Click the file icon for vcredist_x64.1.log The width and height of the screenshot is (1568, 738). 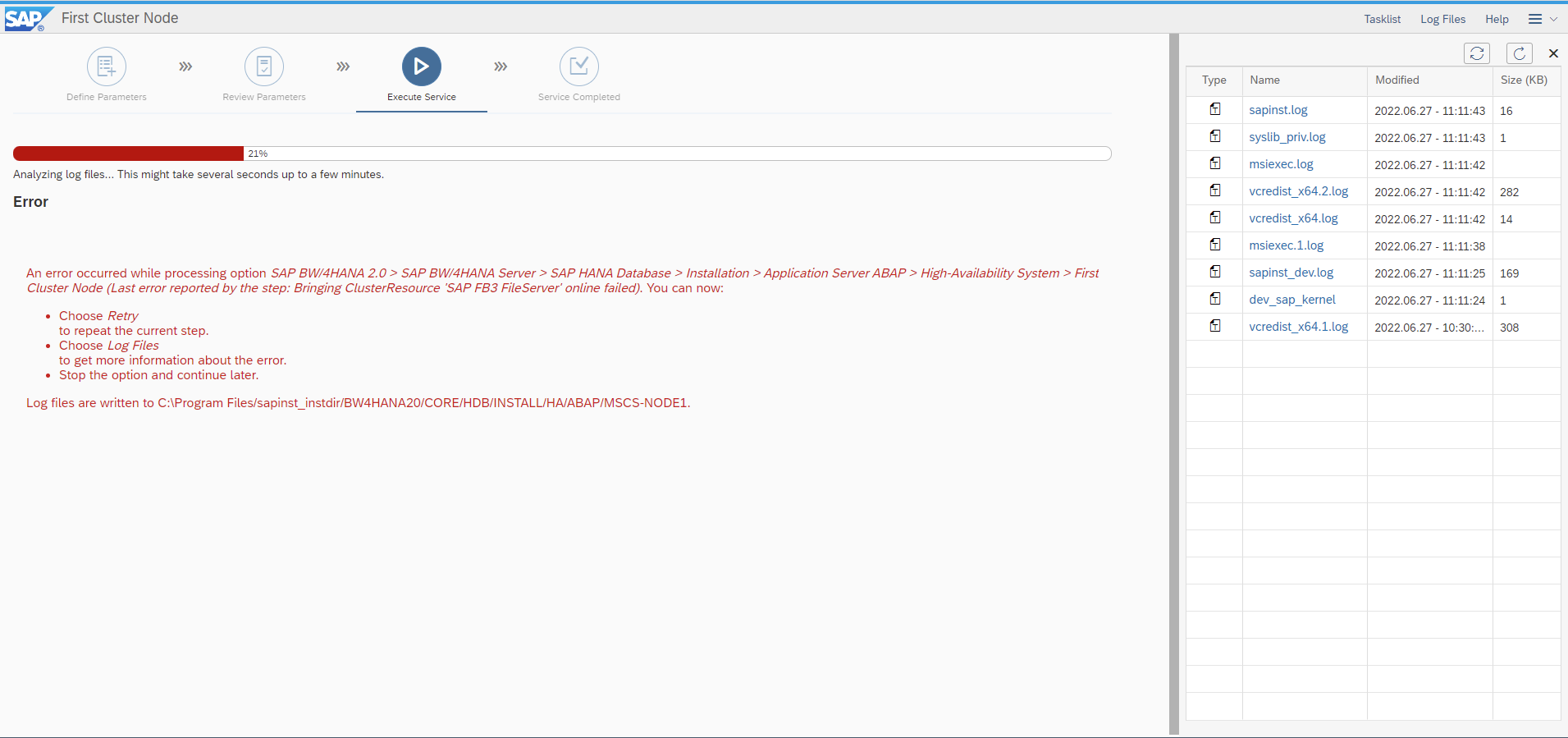[1215, 326]
